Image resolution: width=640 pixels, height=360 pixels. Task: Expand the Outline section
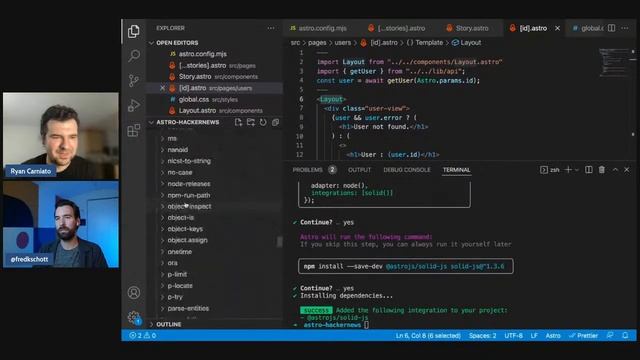point(168,324)
